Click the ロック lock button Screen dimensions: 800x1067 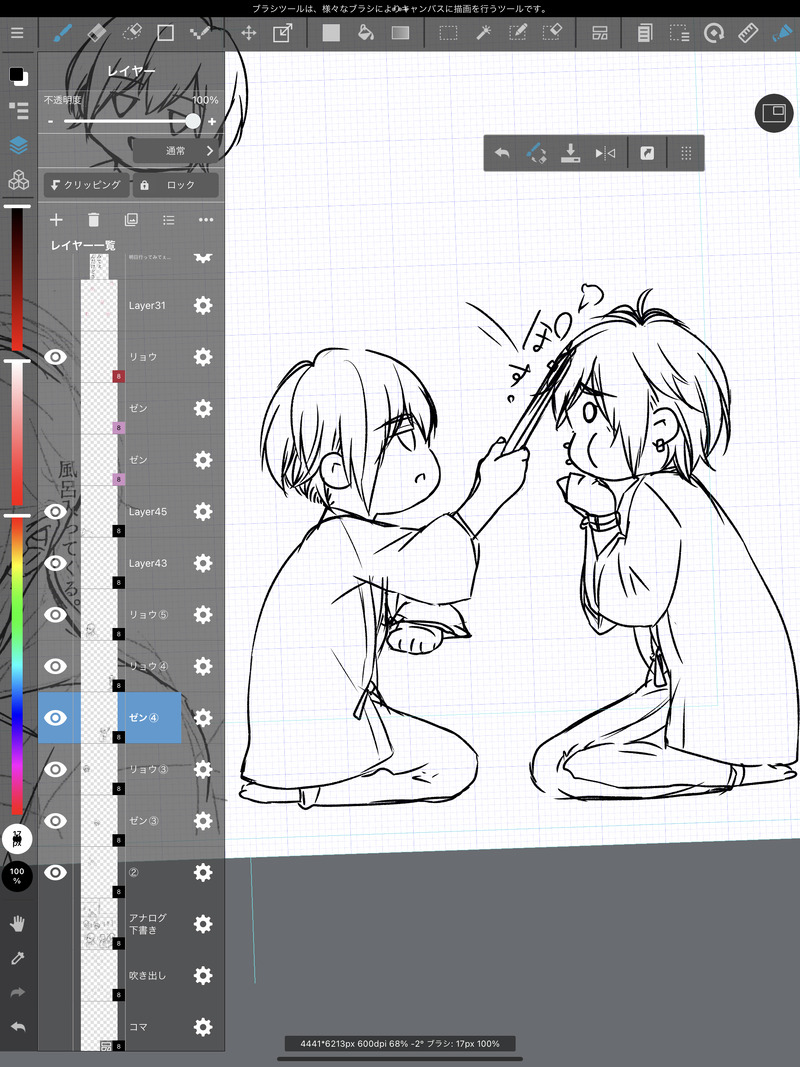click(x=176, y=185)
